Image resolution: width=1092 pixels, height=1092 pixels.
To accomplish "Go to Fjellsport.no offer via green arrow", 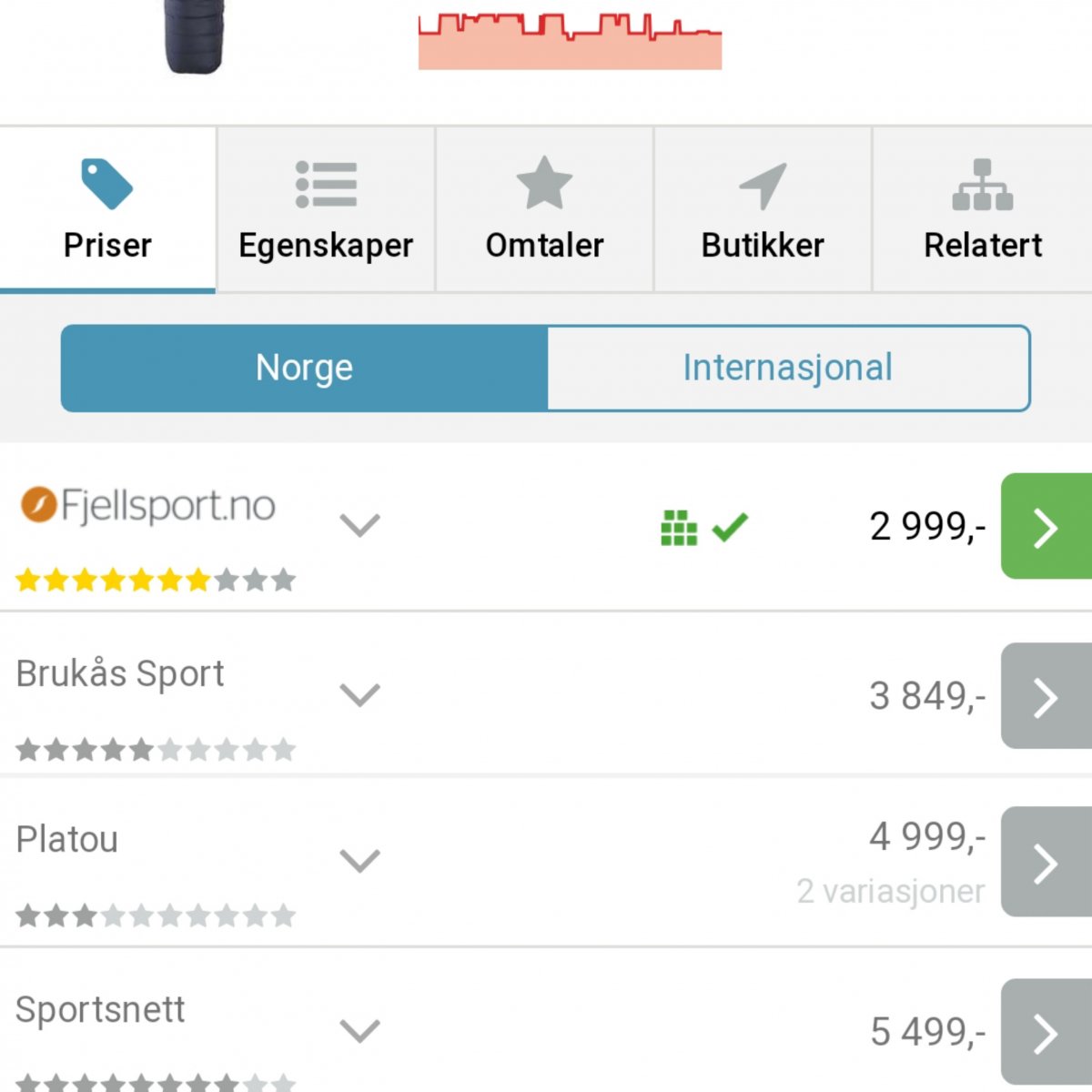I will (1046, 527).
